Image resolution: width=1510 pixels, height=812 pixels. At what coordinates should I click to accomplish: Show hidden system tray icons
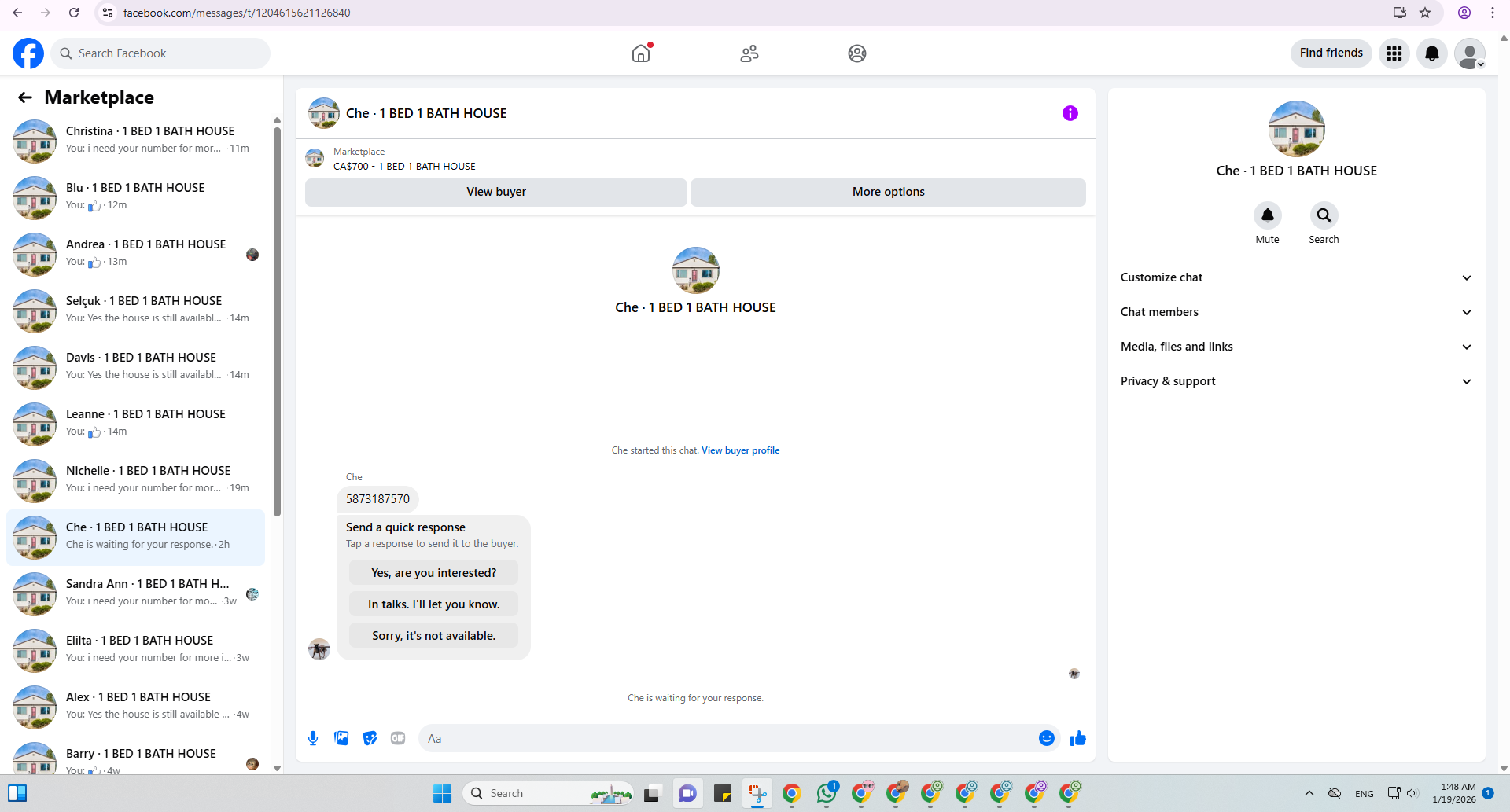pos(1309,794)
